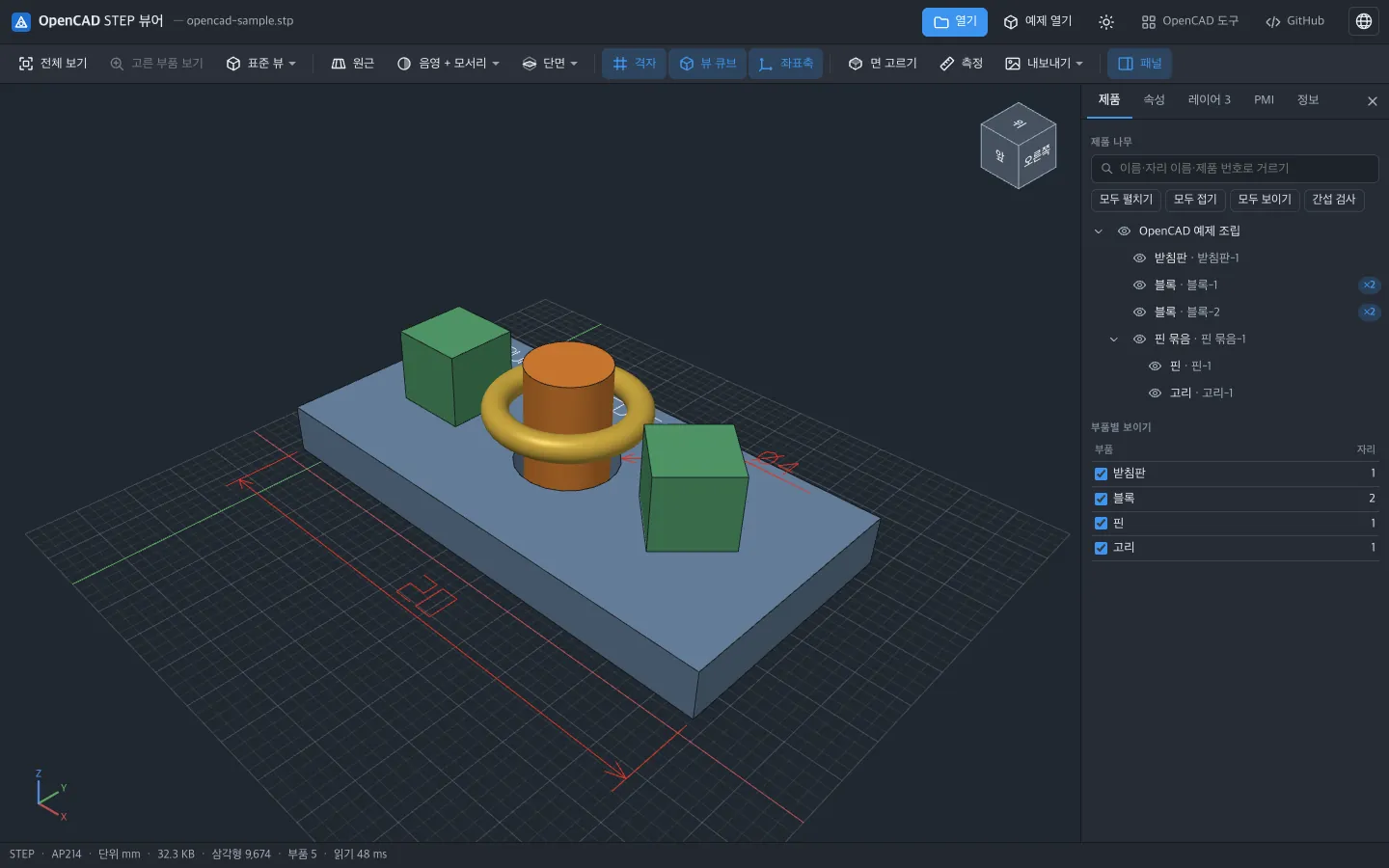Open the GitHub link
Image resolution: width=1389 pixels, height=868 pixels.
1294,21
